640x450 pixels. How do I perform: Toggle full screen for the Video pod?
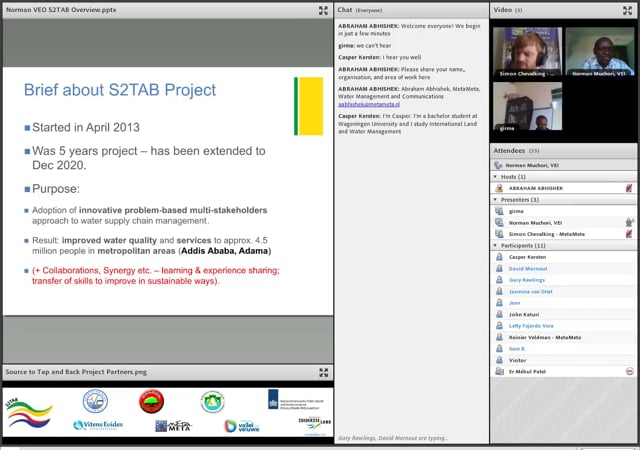point(627,10)
